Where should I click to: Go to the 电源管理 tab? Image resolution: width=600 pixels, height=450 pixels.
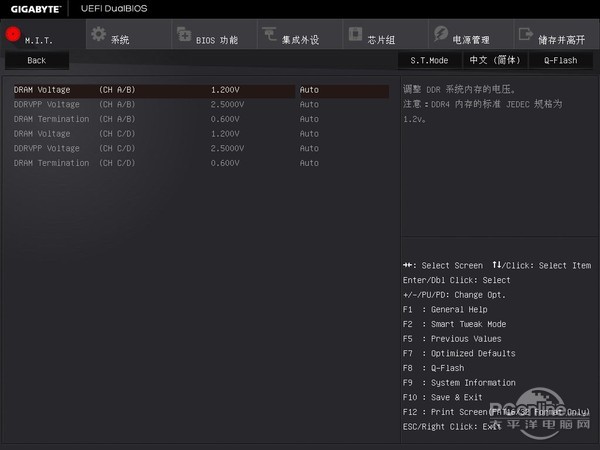click(471, 34)
